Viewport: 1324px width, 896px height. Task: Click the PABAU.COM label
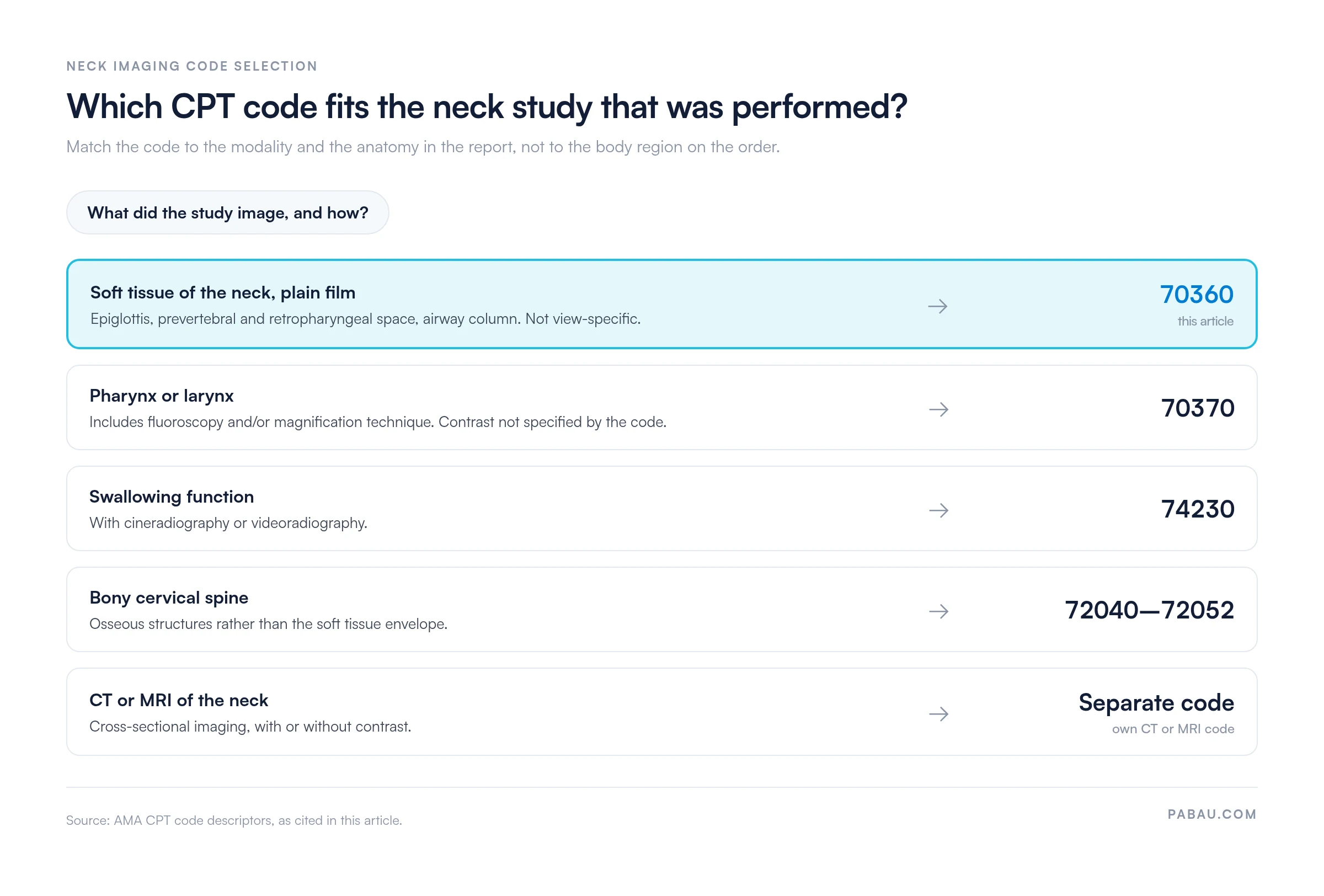pos(1212,814)
